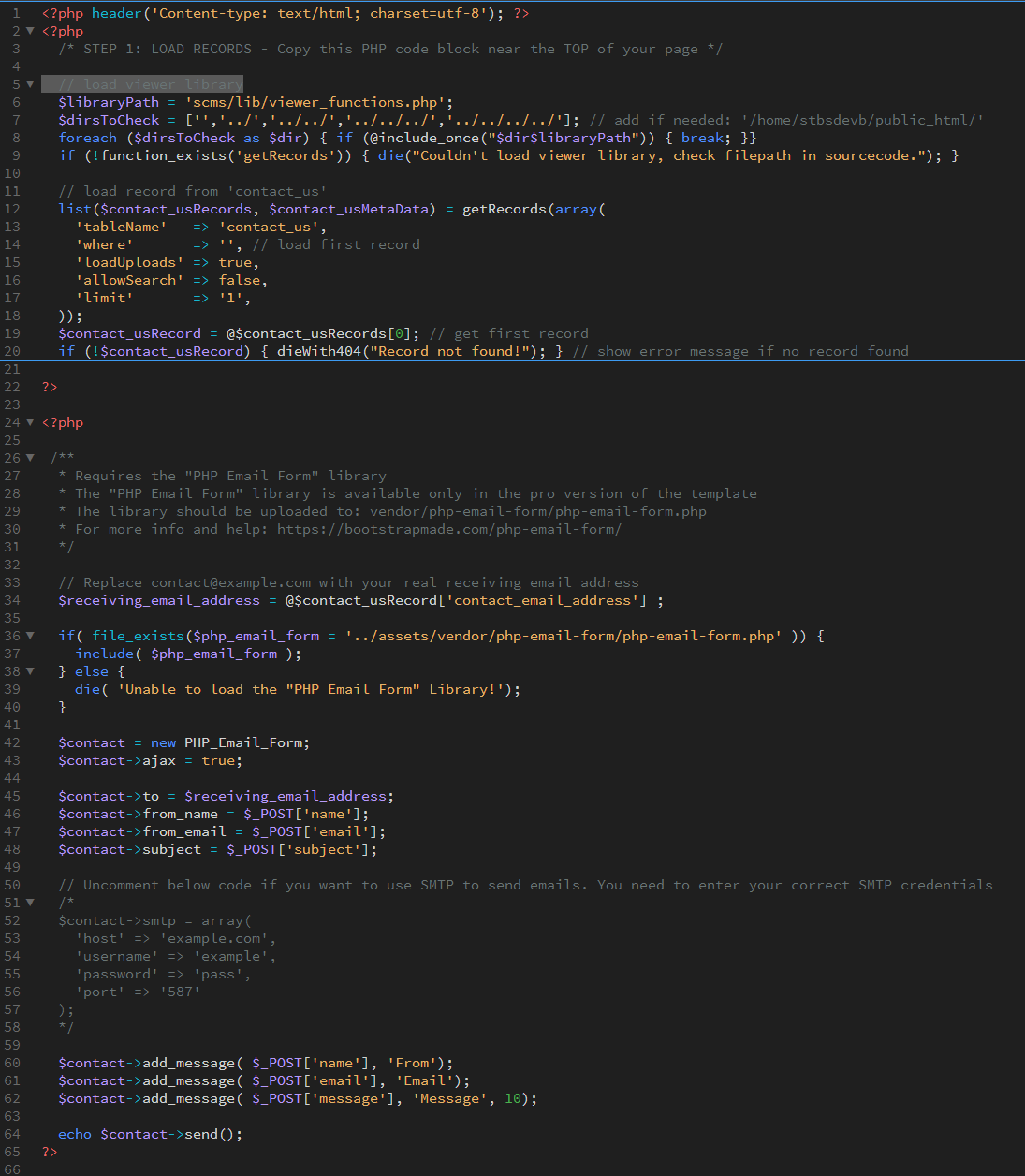
Task: Place cursor on the highlighted 'load viewer library' comment
Action: coord(150,84)
